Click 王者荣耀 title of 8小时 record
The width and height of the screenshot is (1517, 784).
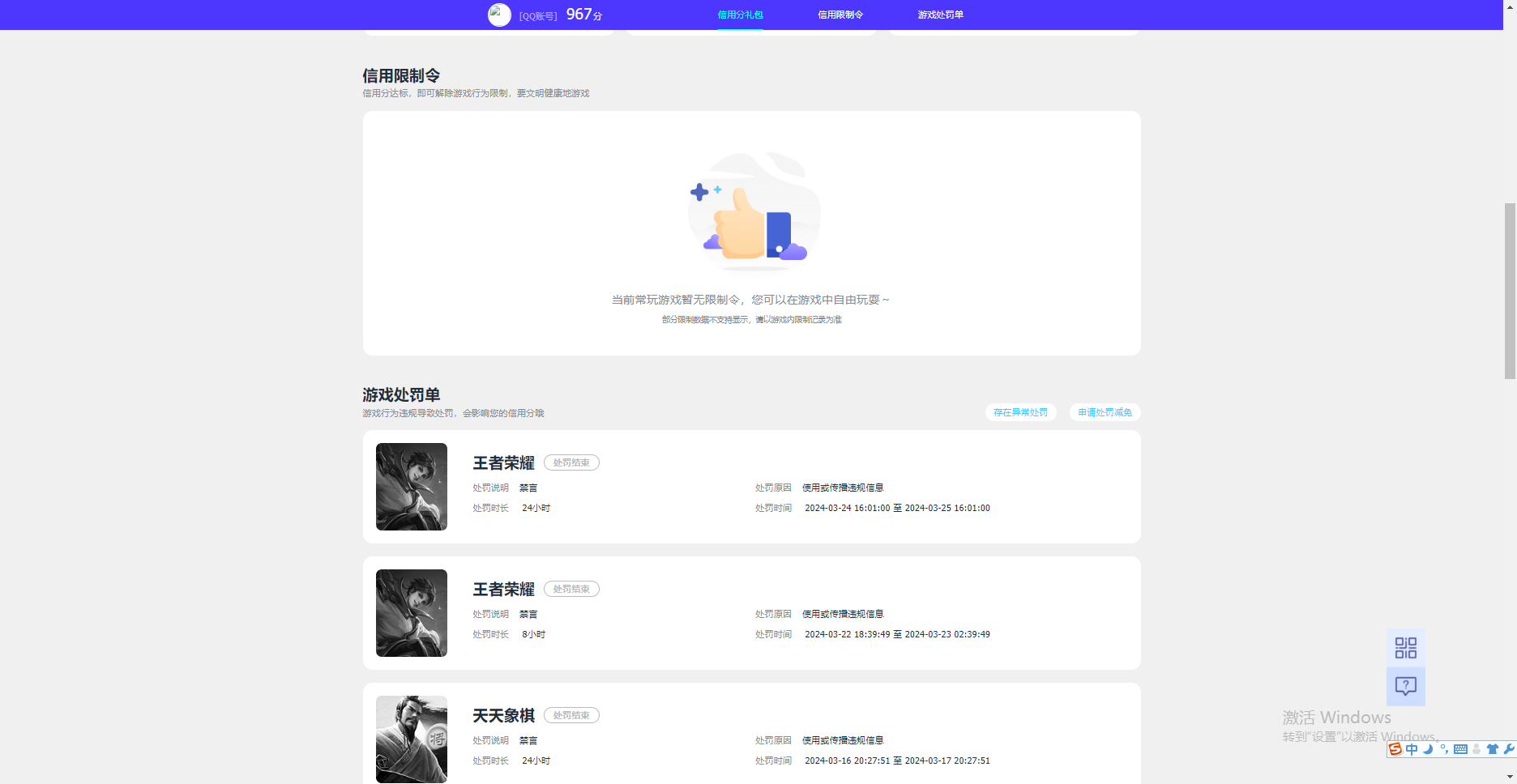point(504,590)
